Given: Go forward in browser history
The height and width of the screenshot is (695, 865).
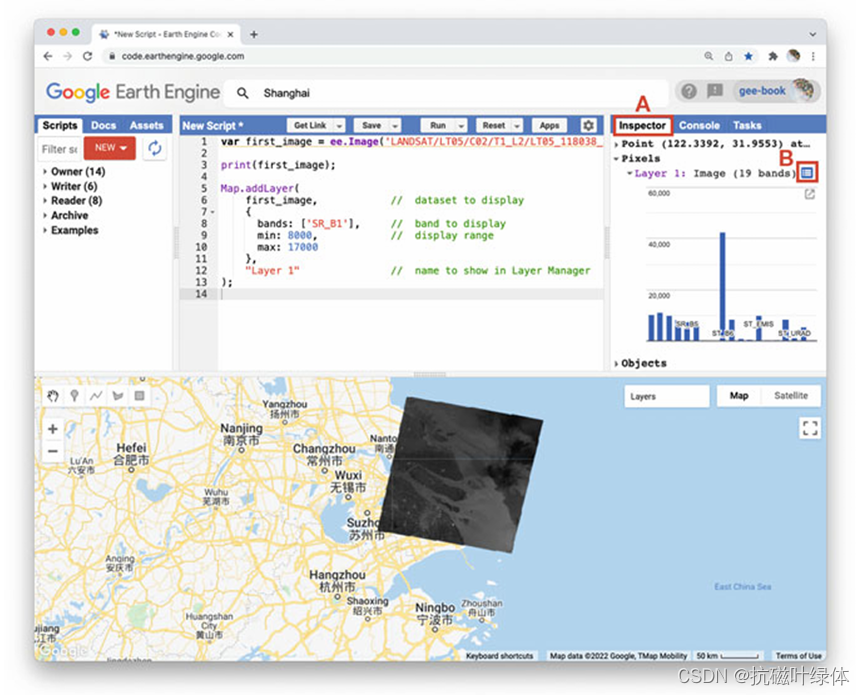Looking at the screenshot, I should click(x=67, y=56).
